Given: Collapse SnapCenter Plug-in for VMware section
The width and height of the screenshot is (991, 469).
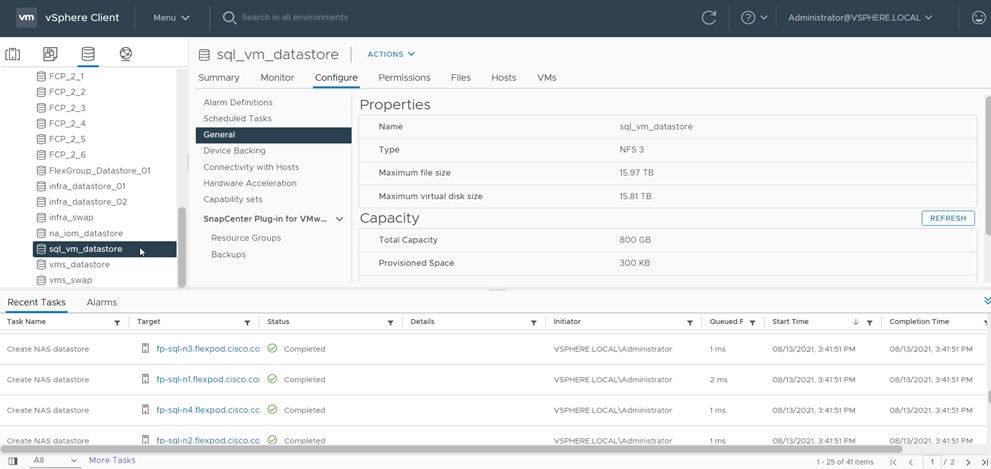Looking at the screenshot, I should coord(339,219).
